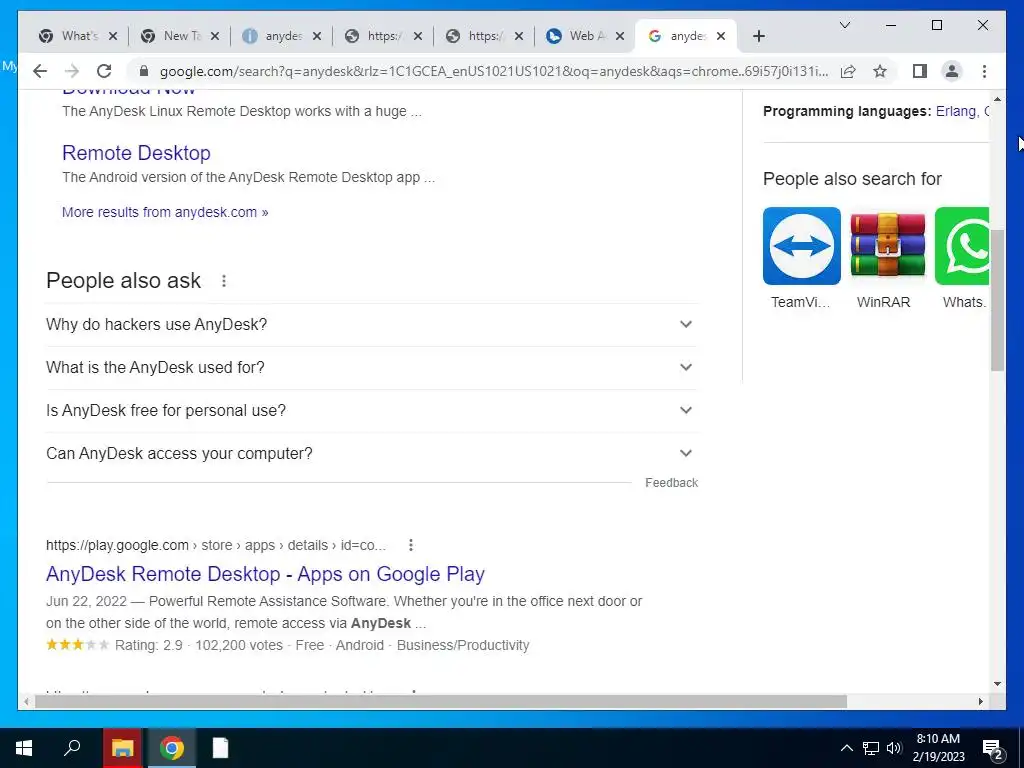Click the lock icon in the address bar

(144, 71)
